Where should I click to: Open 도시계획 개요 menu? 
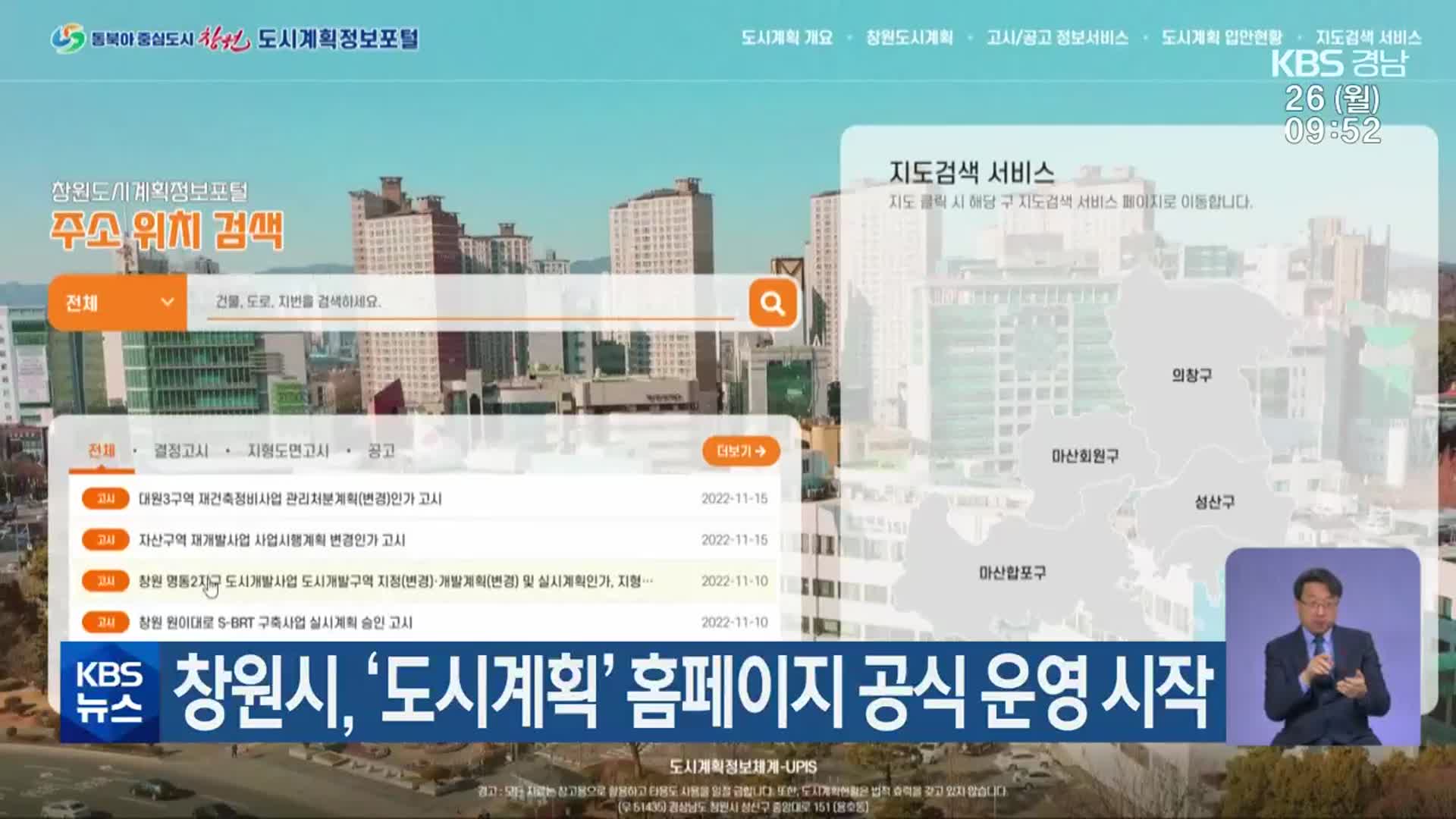tap(787, 37)
